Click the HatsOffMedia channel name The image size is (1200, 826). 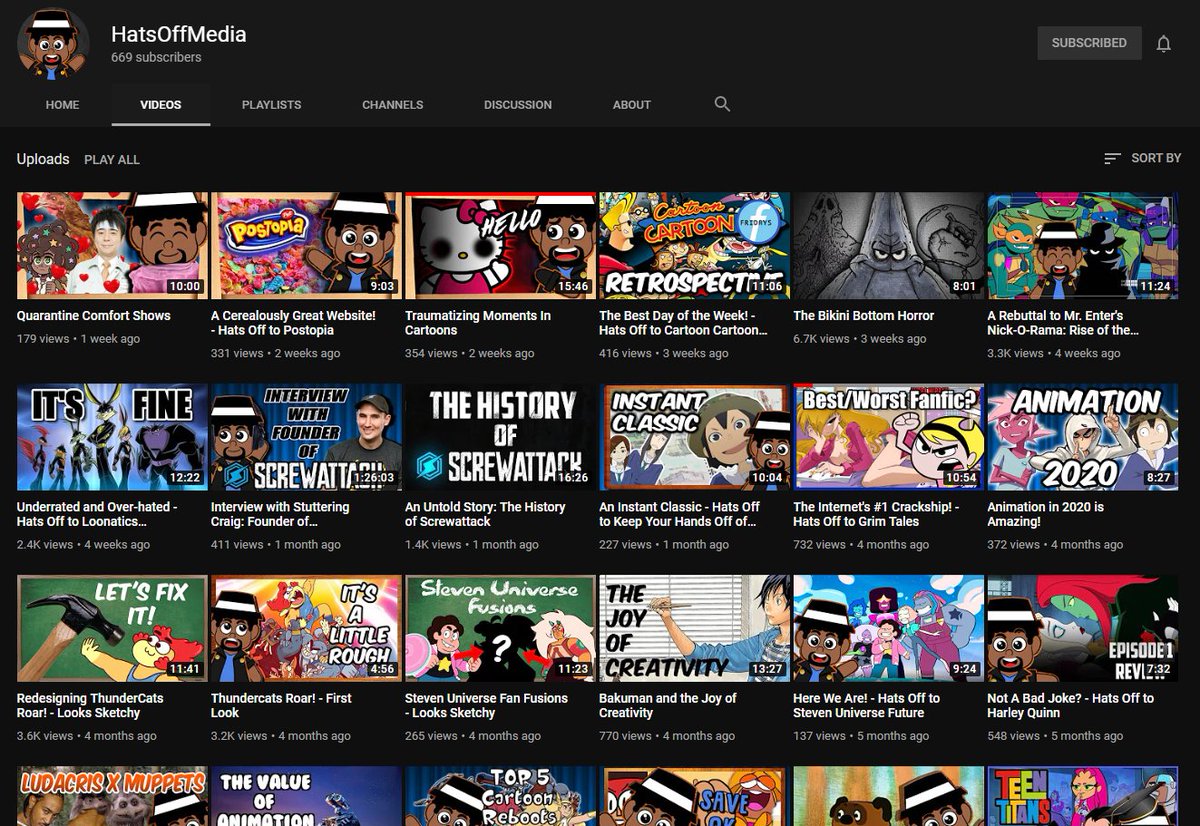pos(179,34)
